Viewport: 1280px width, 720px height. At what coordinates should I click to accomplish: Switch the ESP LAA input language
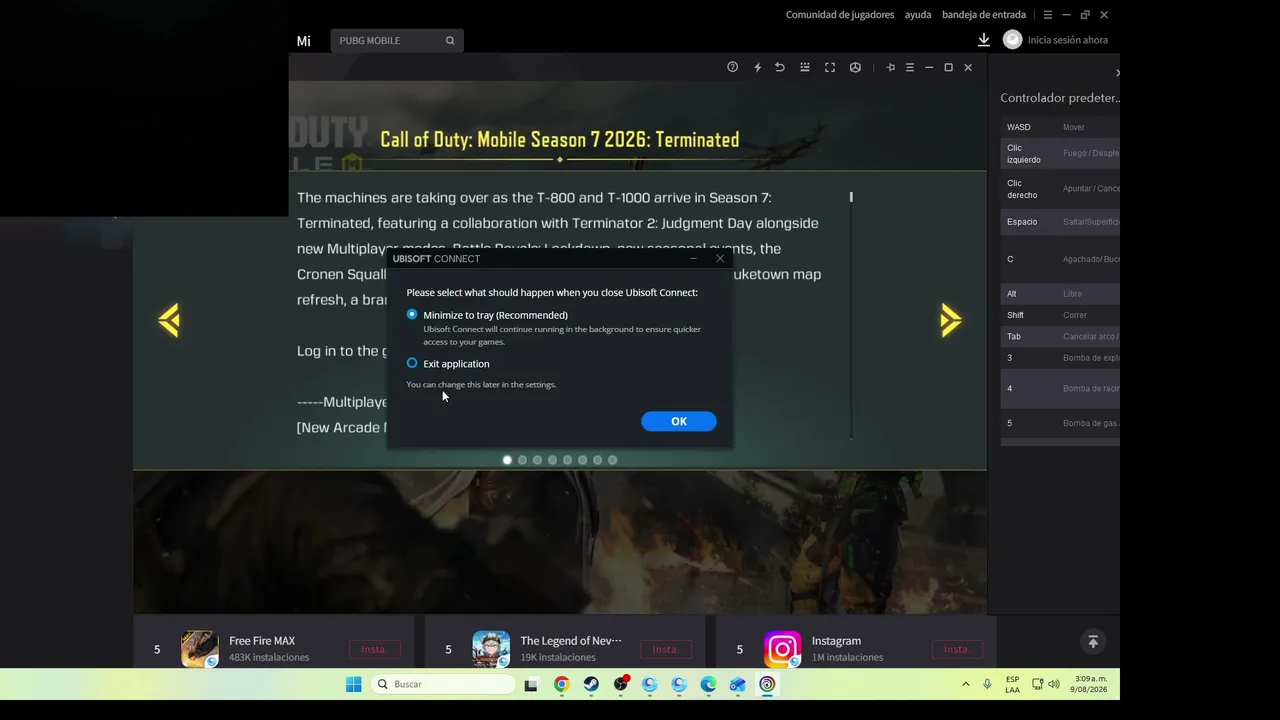[1013, 684]
